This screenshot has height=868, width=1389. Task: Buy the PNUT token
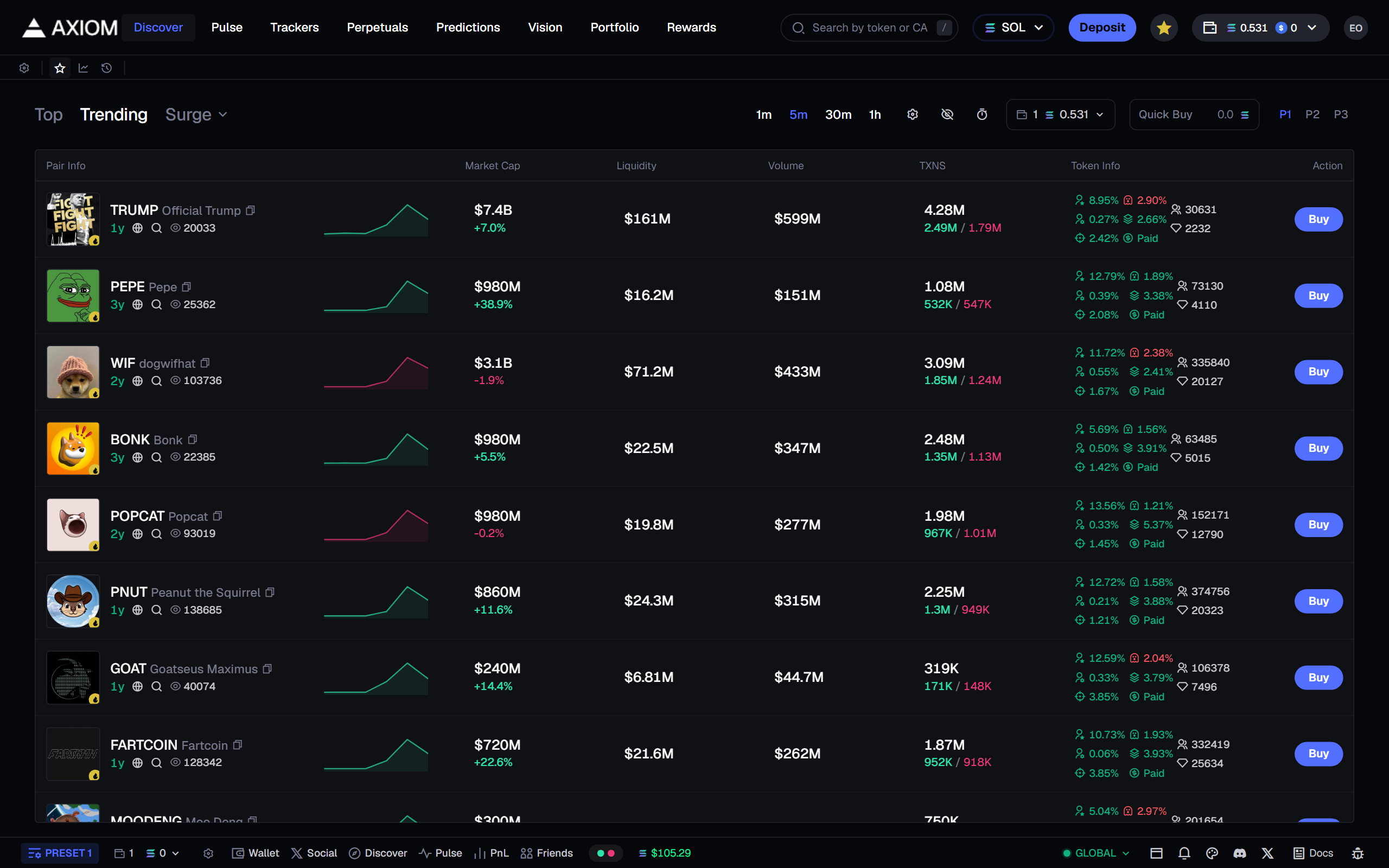1318,601
